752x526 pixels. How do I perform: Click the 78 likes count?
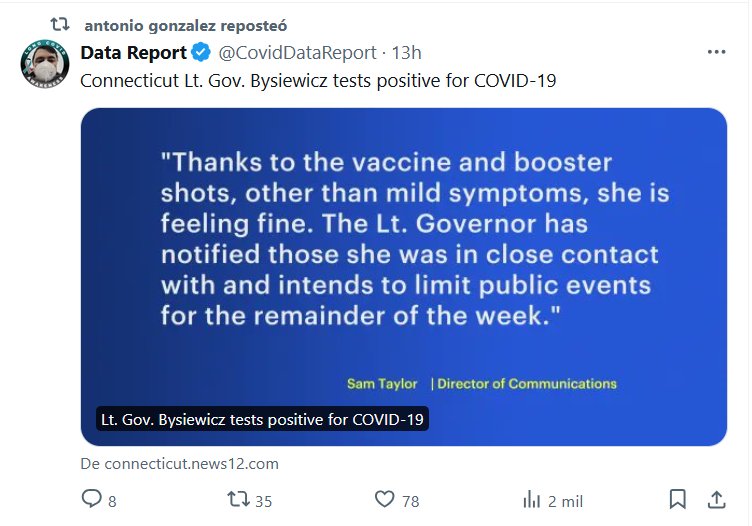[410, 500]
